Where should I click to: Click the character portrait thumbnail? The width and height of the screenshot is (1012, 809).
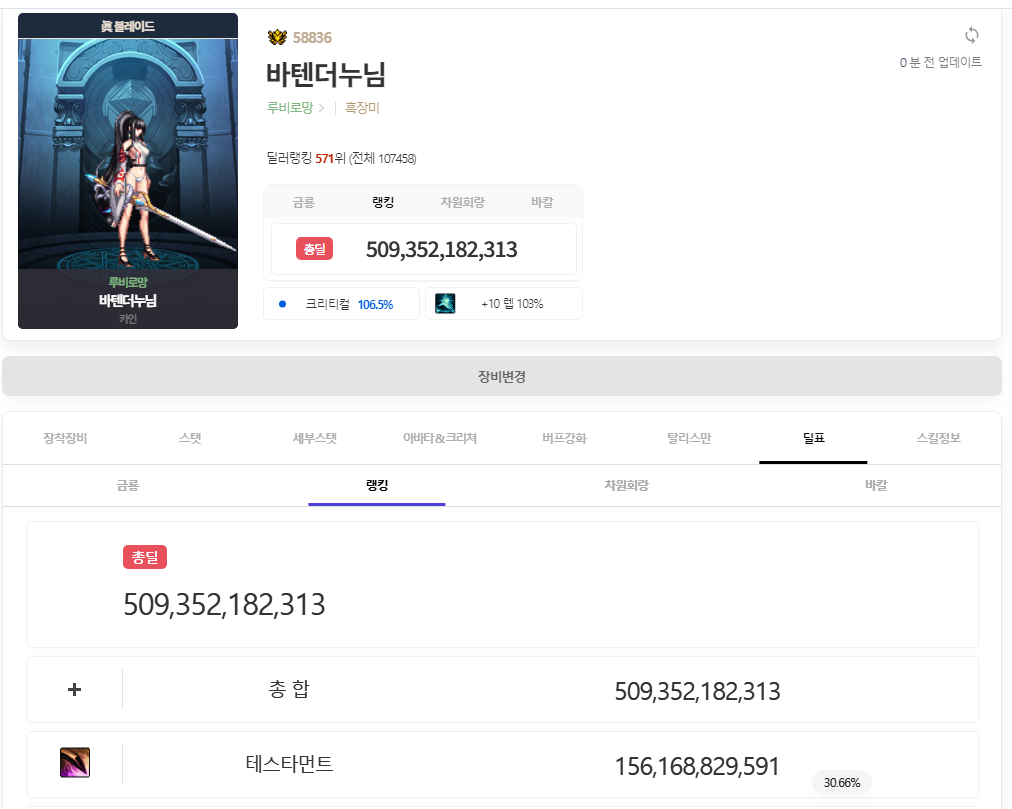pos(128,170)
